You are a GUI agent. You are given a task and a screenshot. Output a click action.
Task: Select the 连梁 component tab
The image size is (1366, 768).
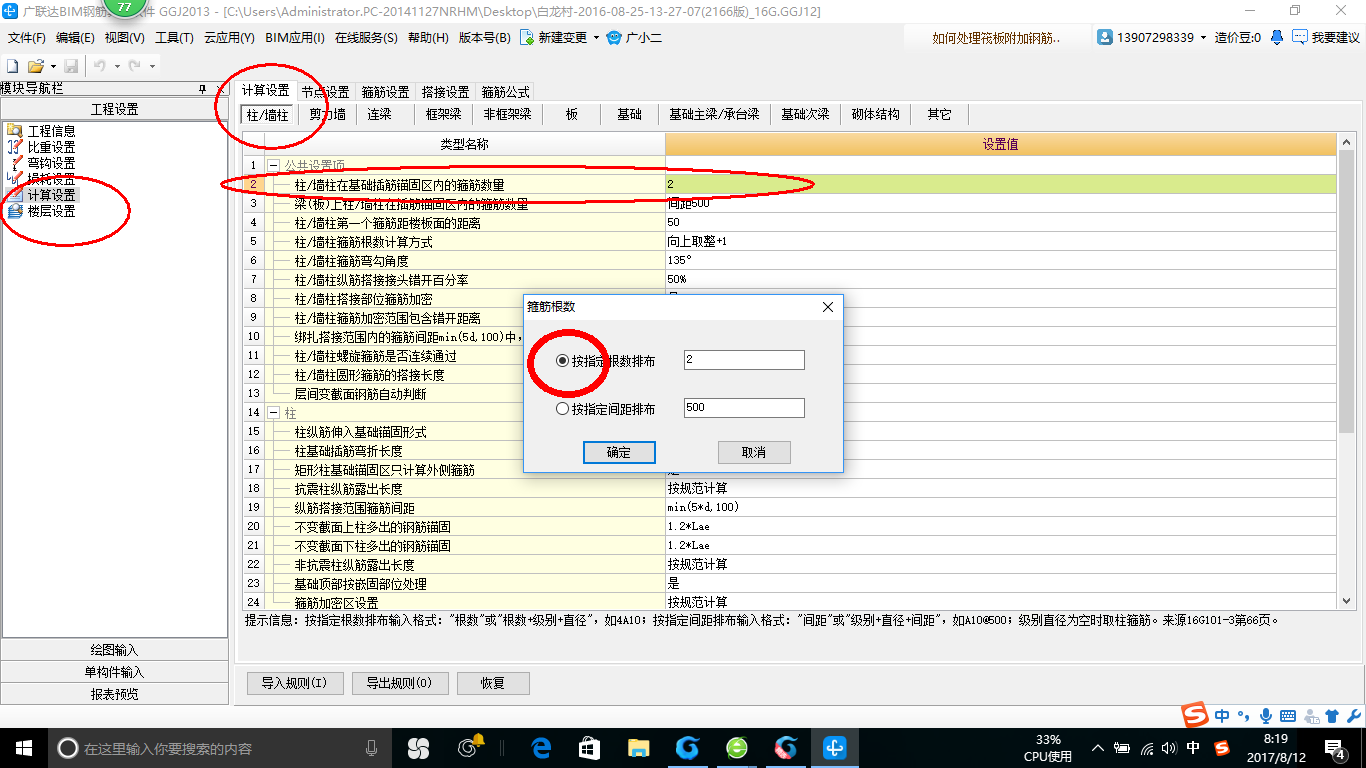pyautogui.click(x=379, y=114)
